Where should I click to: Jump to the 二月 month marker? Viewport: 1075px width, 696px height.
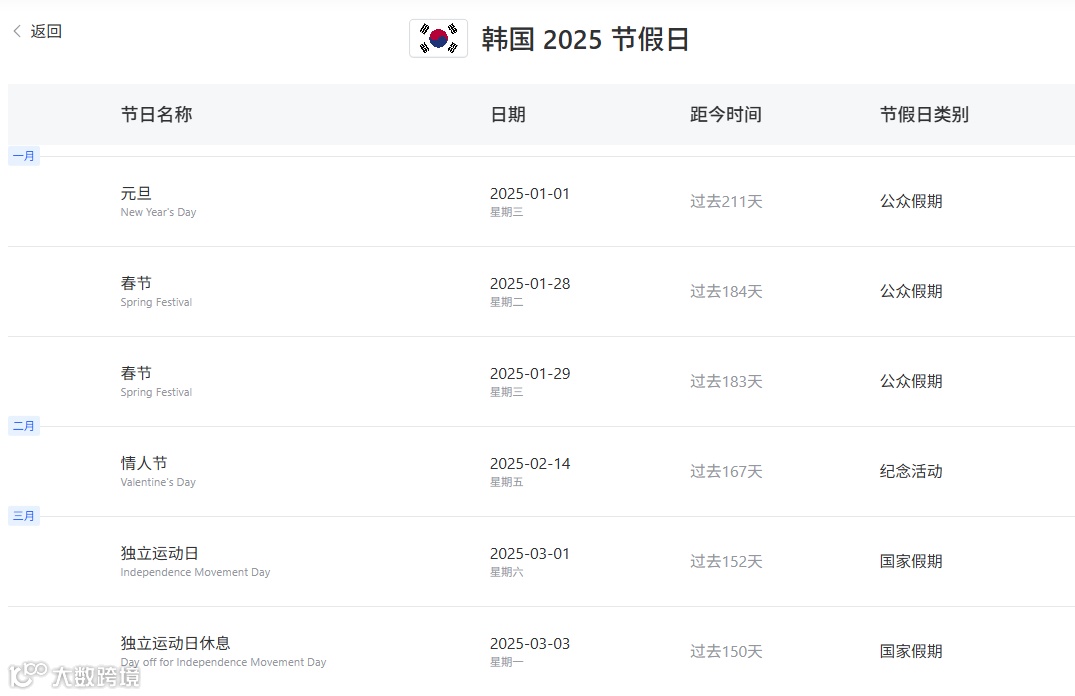pos(24,427)
